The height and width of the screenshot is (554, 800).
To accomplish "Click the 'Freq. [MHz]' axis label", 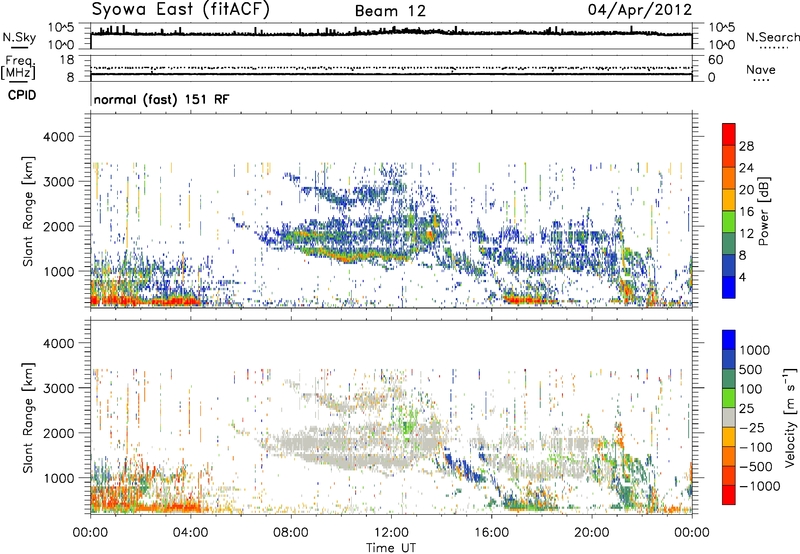I will pyautogui.click(x=18, y=67).
